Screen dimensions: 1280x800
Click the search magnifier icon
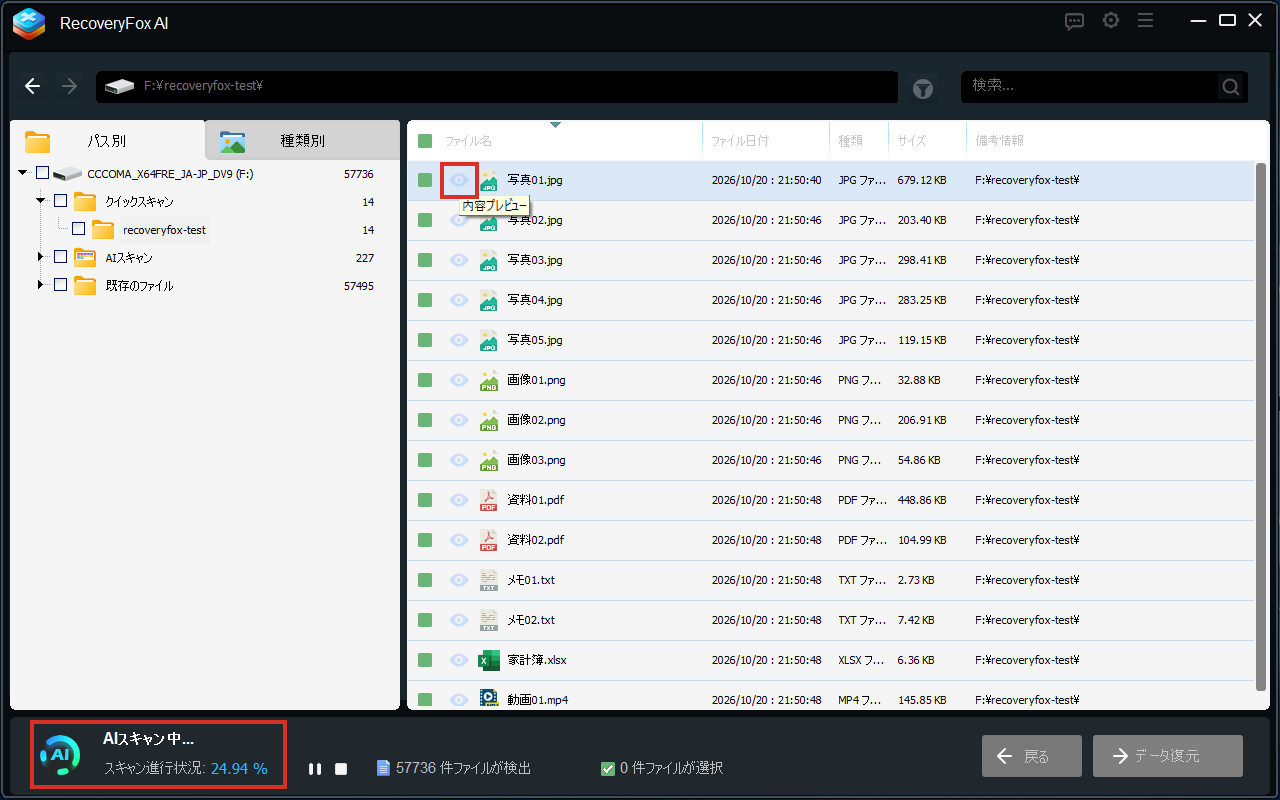(1231, 87)
